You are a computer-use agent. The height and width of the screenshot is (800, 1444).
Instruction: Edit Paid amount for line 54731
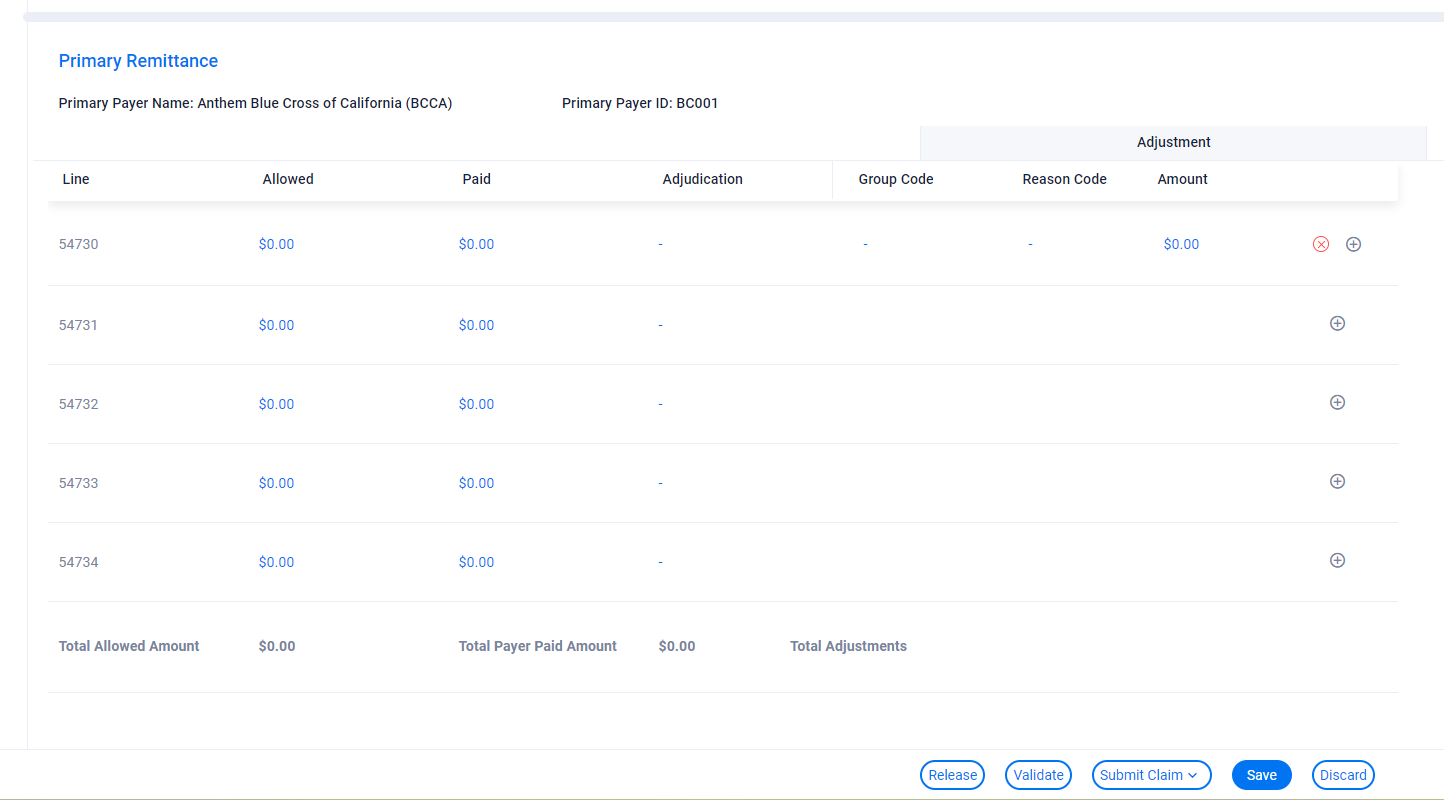pyautogui.click(x=476, y=325)
